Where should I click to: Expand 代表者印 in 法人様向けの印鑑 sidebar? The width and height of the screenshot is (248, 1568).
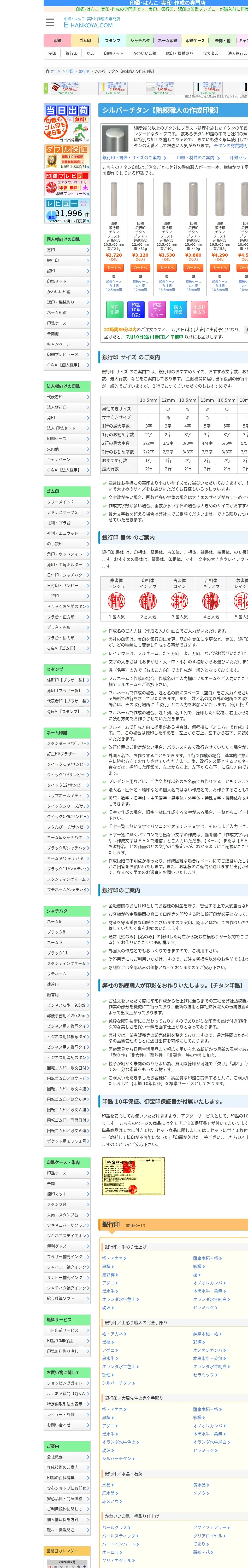coord(67,397)
